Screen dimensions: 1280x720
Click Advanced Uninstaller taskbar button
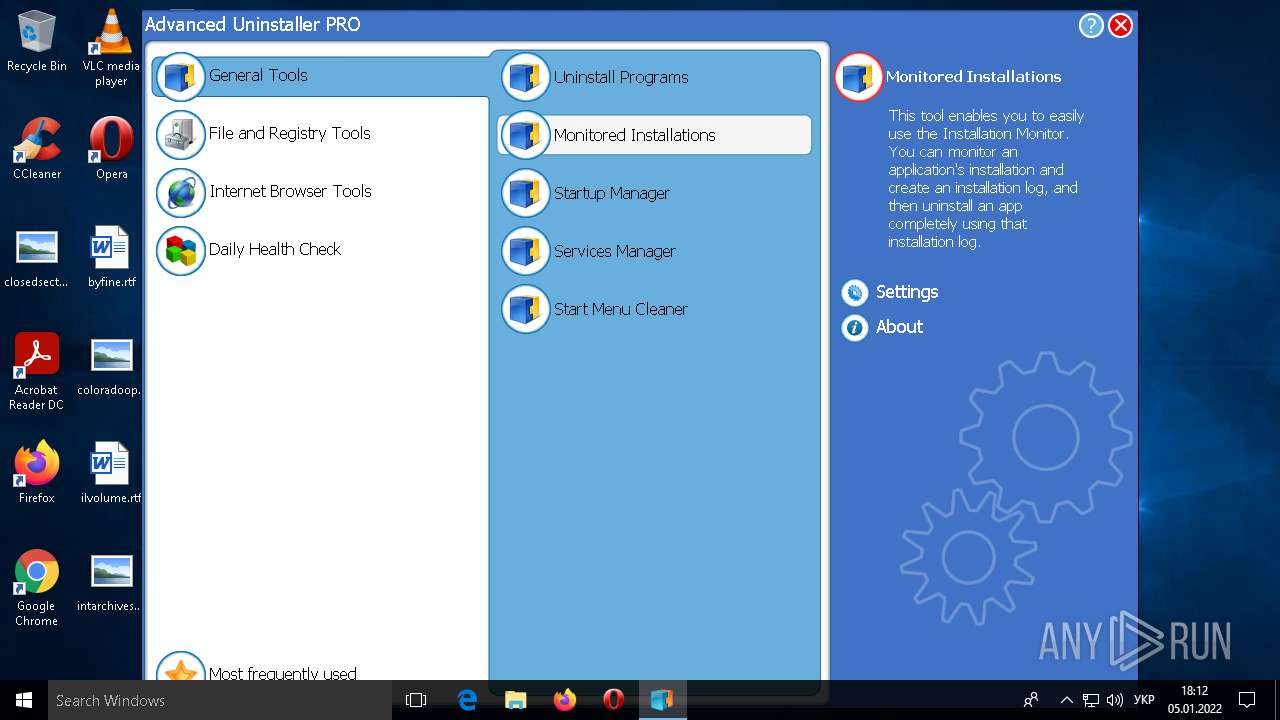tap(662, 700)
